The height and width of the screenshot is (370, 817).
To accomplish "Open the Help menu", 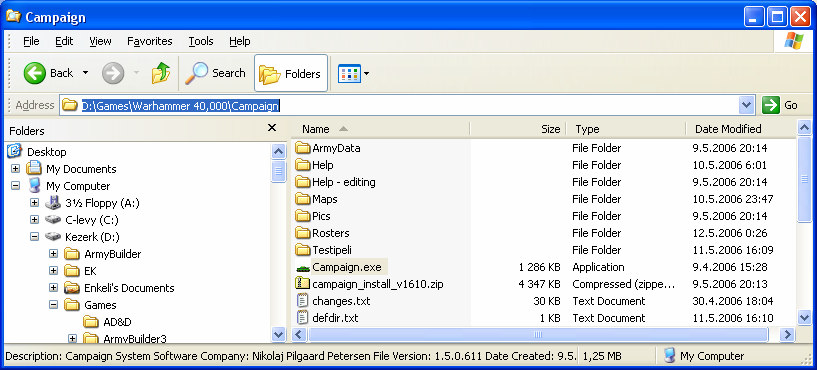I will pyautogui.click(x=239, y=41).
